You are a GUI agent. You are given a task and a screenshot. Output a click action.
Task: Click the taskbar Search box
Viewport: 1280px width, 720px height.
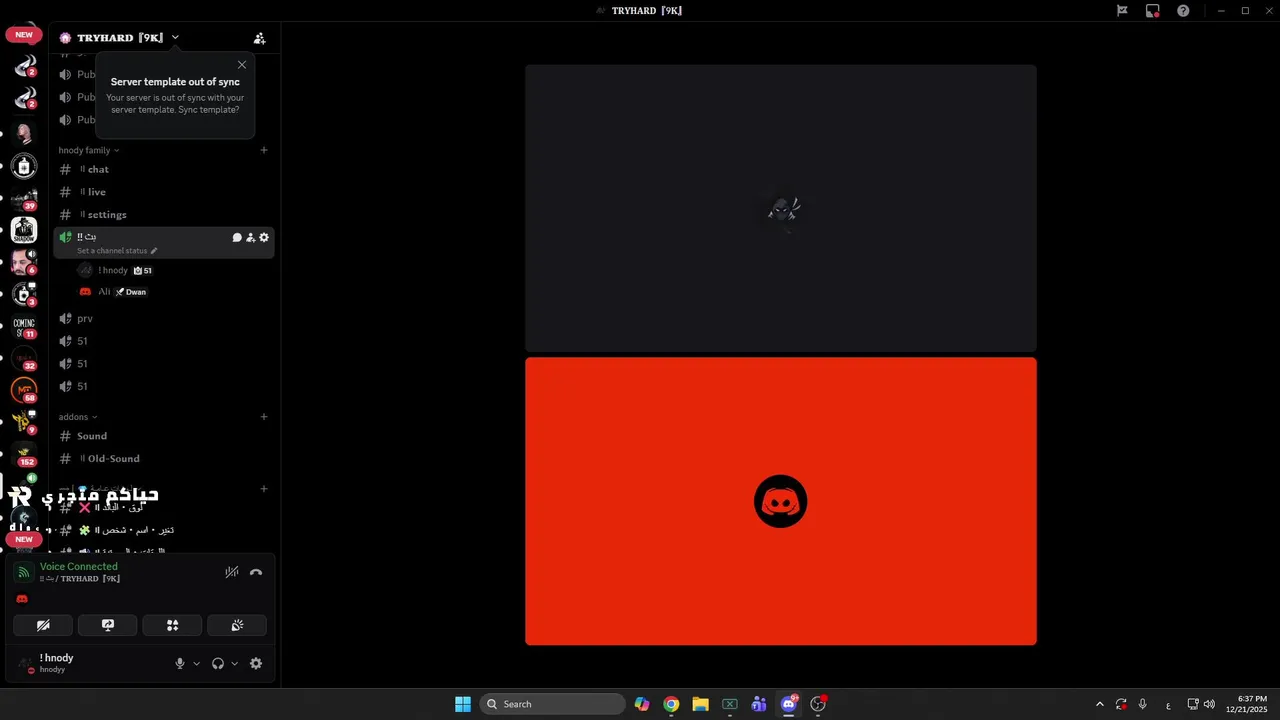[x=552, y=704]
